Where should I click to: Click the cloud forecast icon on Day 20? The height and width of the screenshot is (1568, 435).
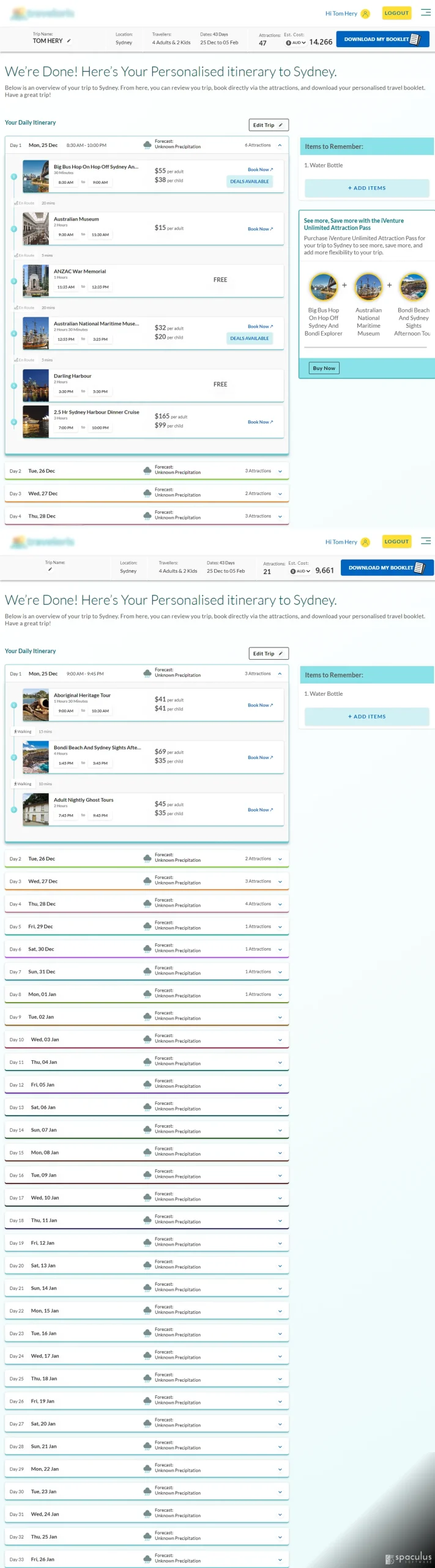(x=147, y=1265)
